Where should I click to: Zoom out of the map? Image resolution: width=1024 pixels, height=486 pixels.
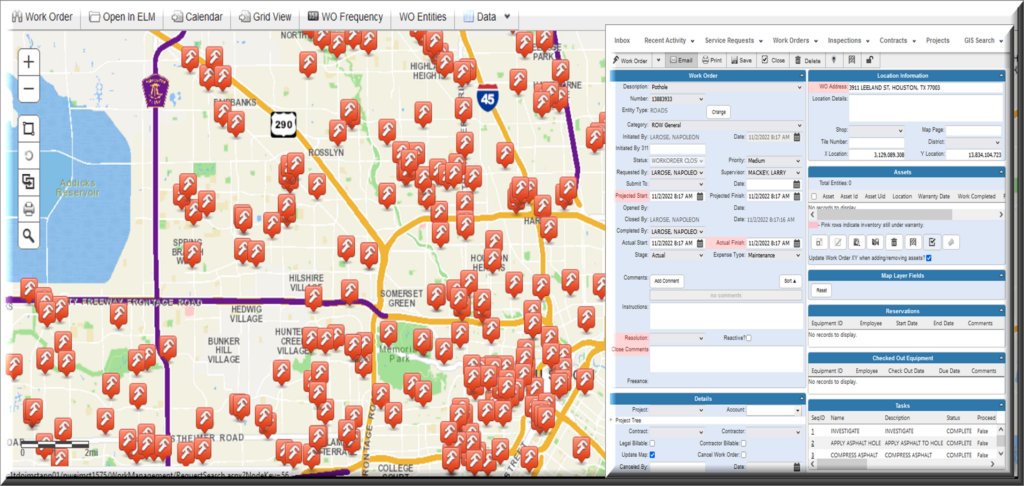(x=29, y=89)
